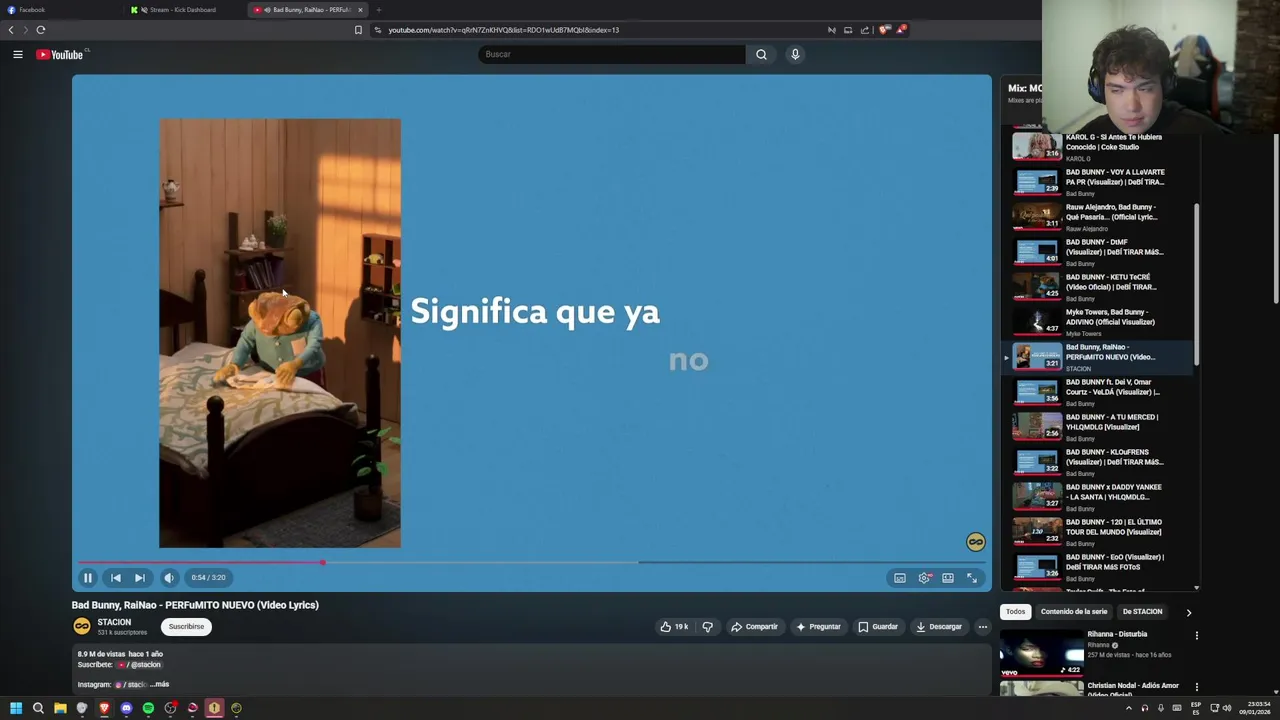Screen dimensions: 1280x720
Task: Open more actions three-dot menu under video
Action: click(x=983, y=627)
